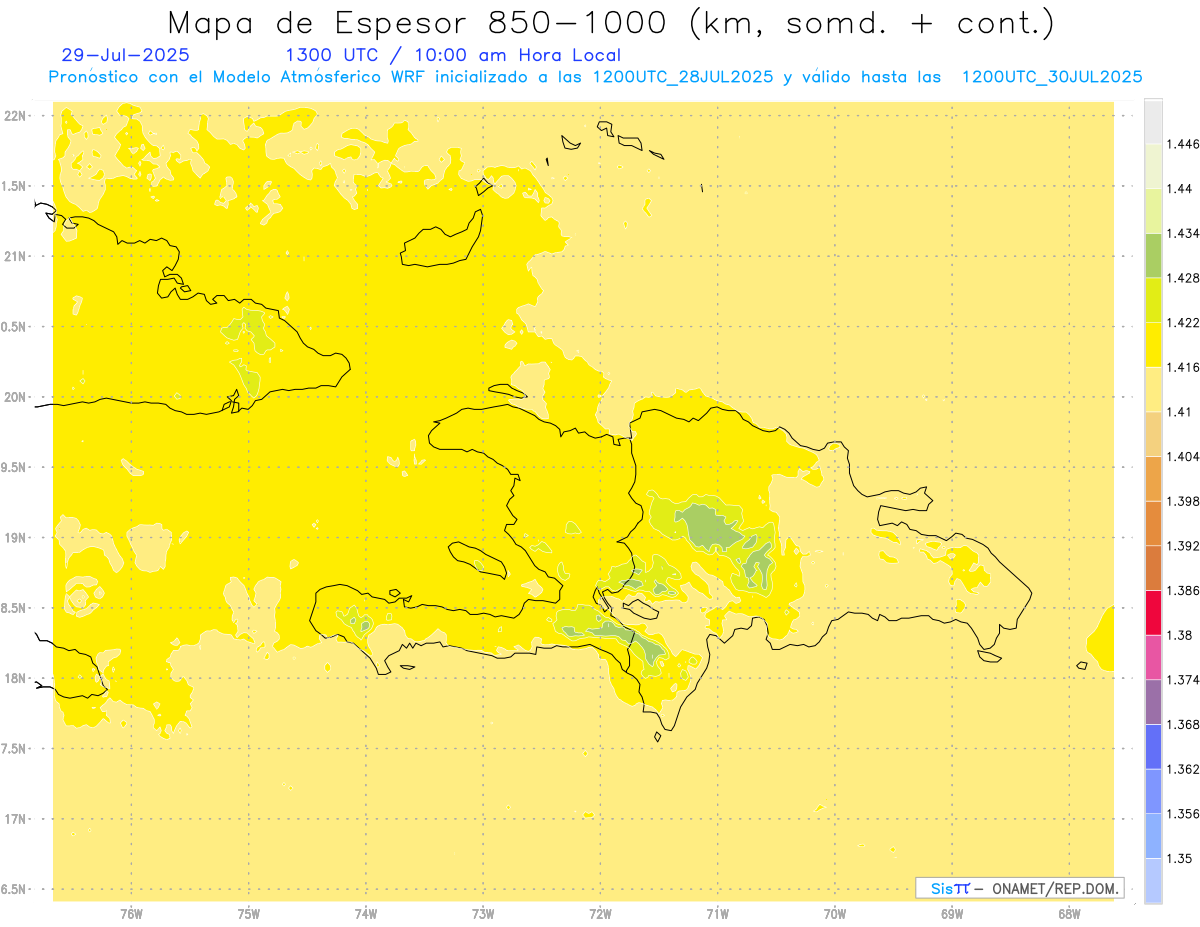Click the 76W longitude label

[131, 913]
